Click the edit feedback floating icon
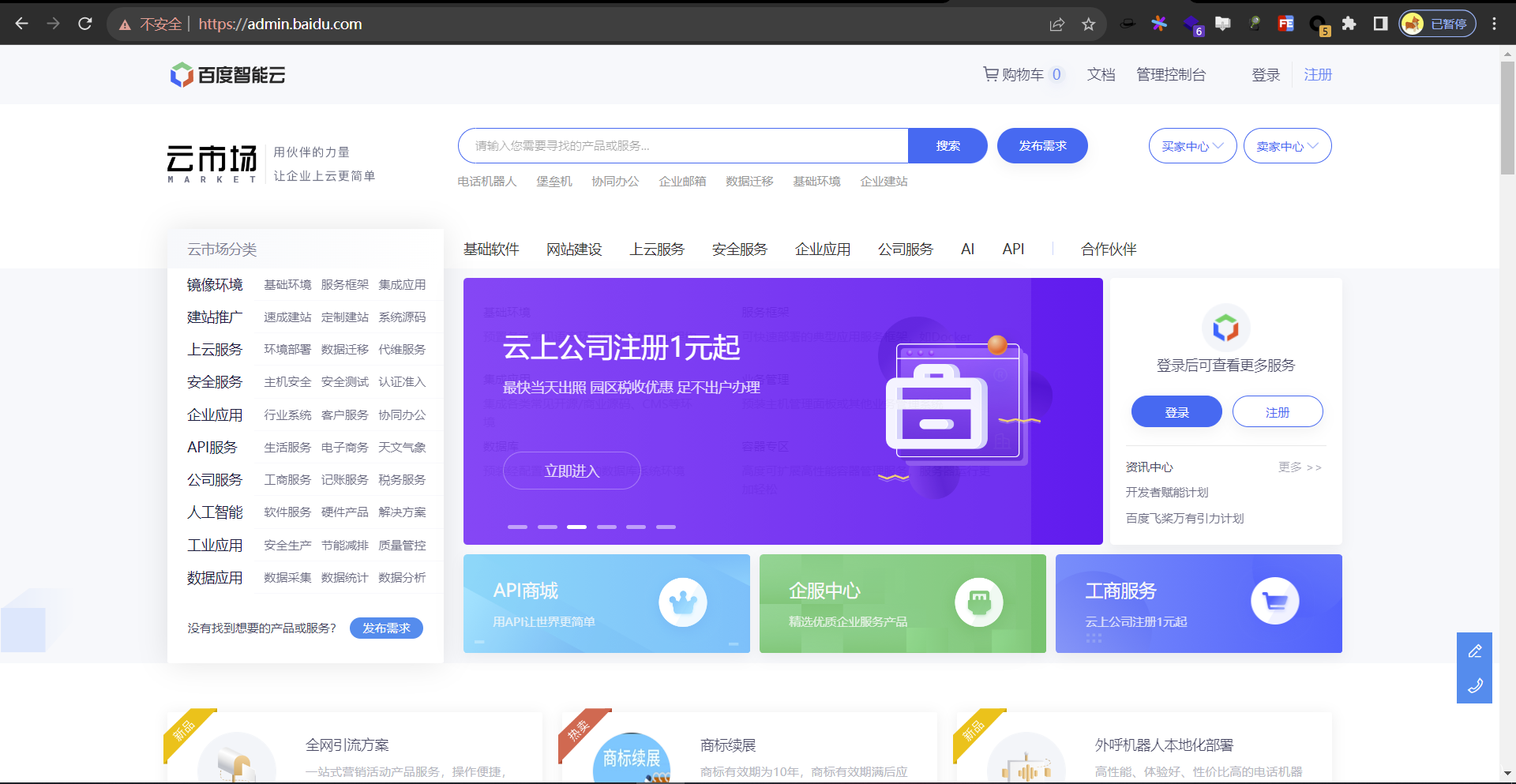The image size is (1516, 784). 1474,651
